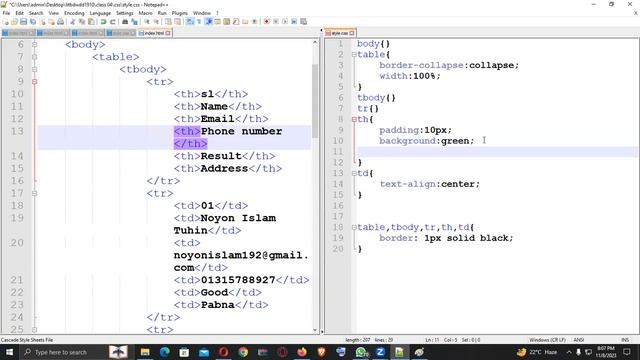This screenshot has width=640, height=360.
Task: Collapse the fold marker on style.css line 18
Action: [x=354, y=227]
